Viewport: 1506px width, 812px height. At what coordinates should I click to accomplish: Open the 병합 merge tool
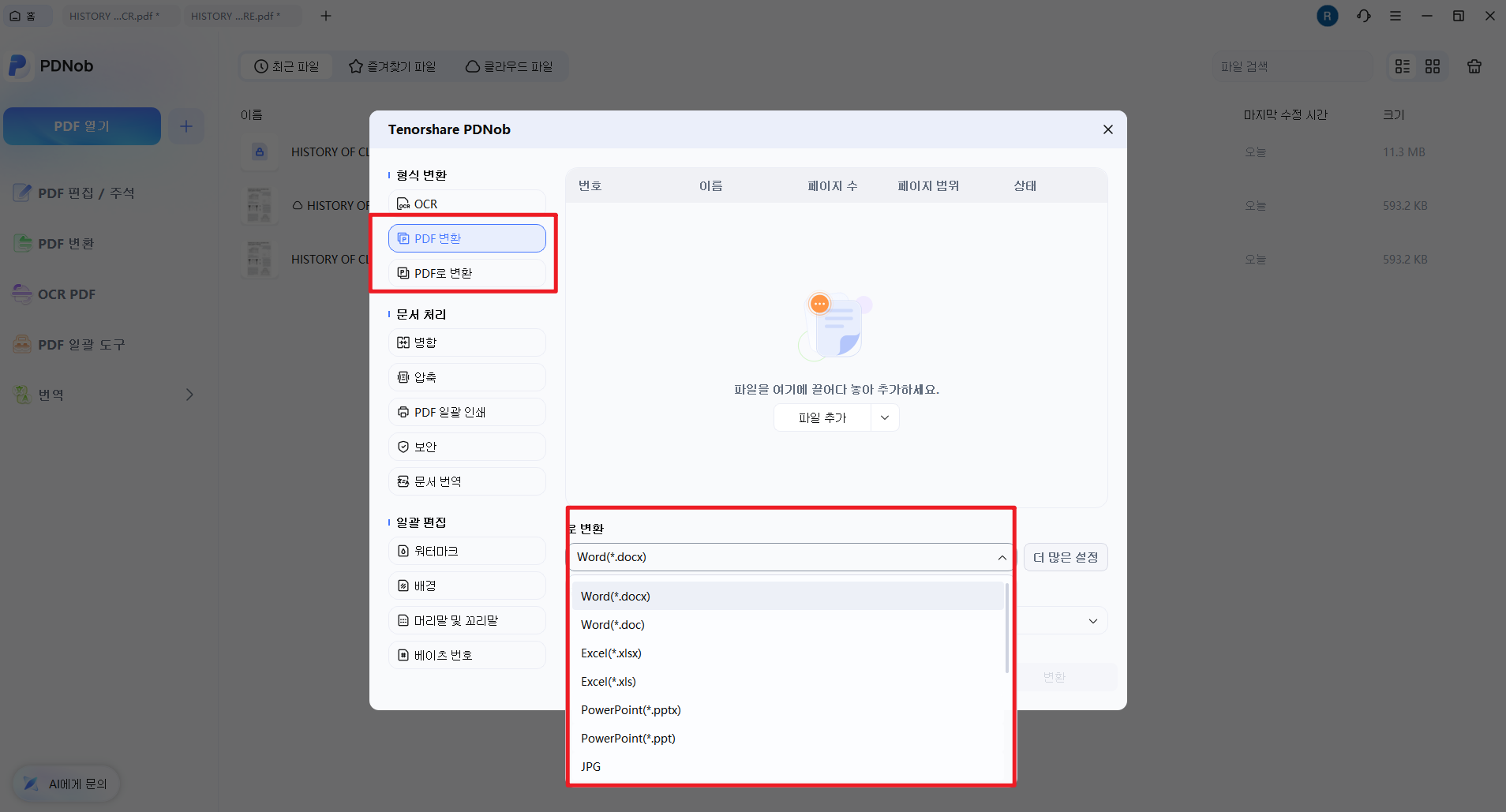(466, 342)
